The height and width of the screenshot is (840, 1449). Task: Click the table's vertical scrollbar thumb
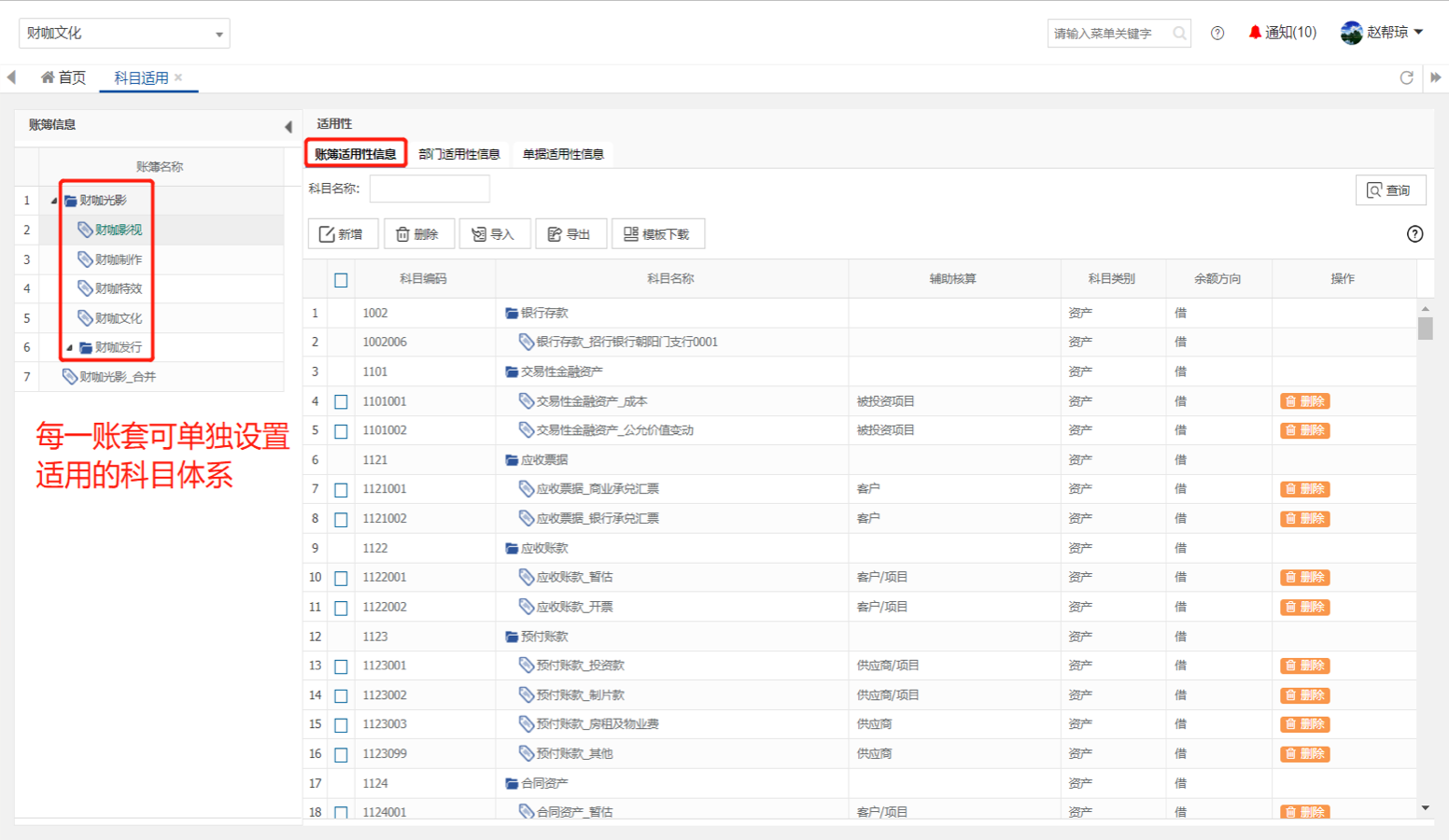click(x=1425, y=329)
